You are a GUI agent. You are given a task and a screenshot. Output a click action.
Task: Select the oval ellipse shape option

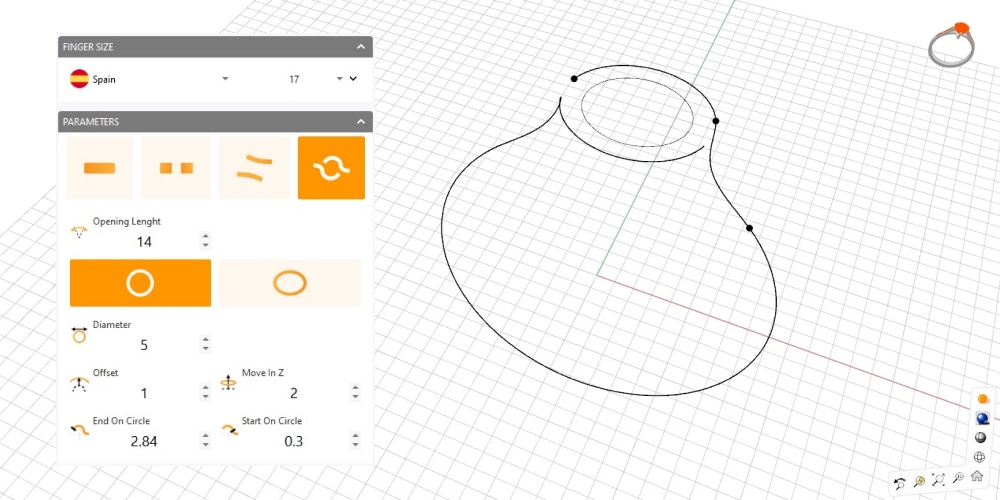(x=289, y=283)
